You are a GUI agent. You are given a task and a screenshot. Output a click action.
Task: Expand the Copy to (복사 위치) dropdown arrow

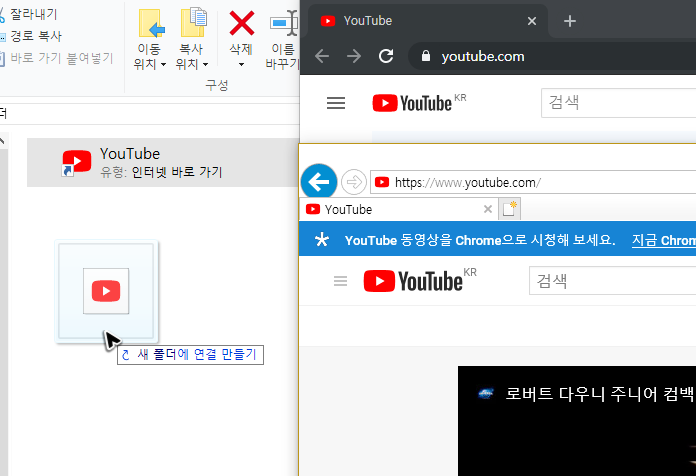pyautogui.click(x=205, y=65)
